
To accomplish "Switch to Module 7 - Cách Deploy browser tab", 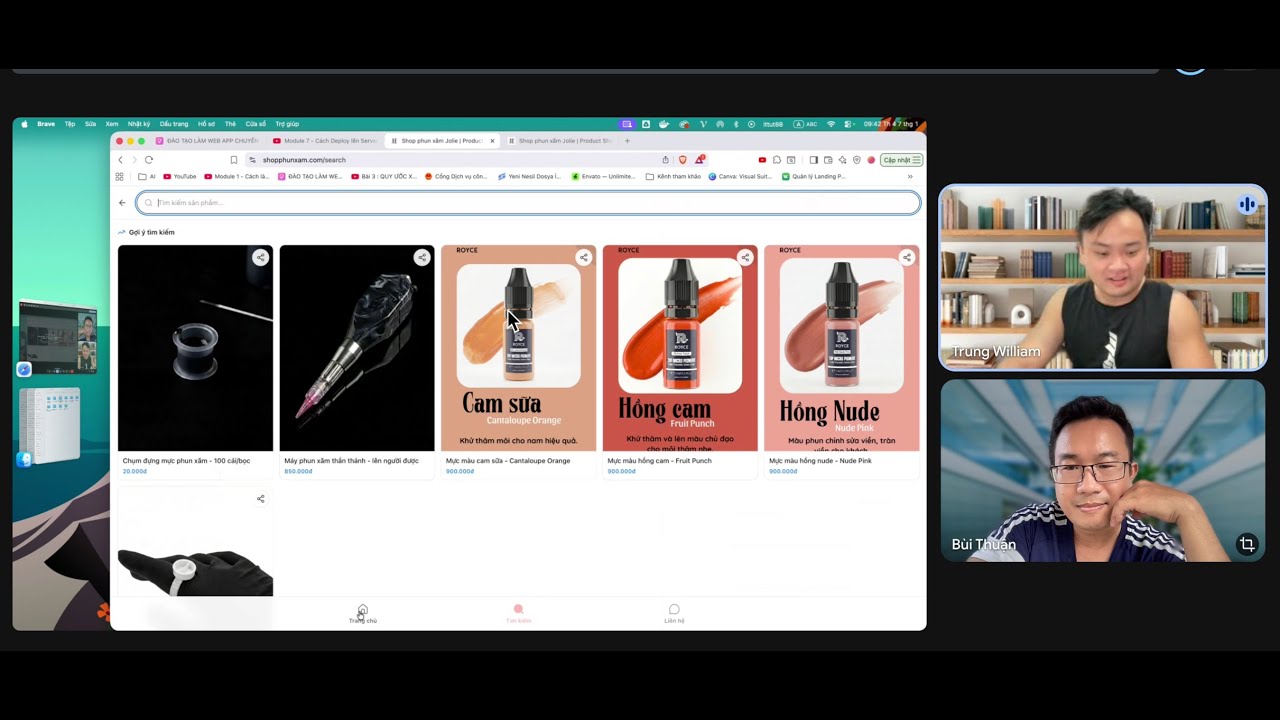I will 324,141.
